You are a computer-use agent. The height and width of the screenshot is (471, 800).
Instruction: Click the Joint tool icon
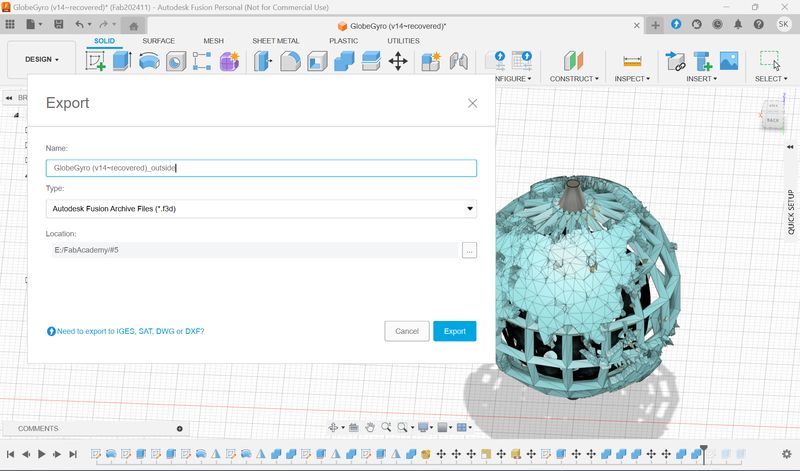click(x=459, y=62)
